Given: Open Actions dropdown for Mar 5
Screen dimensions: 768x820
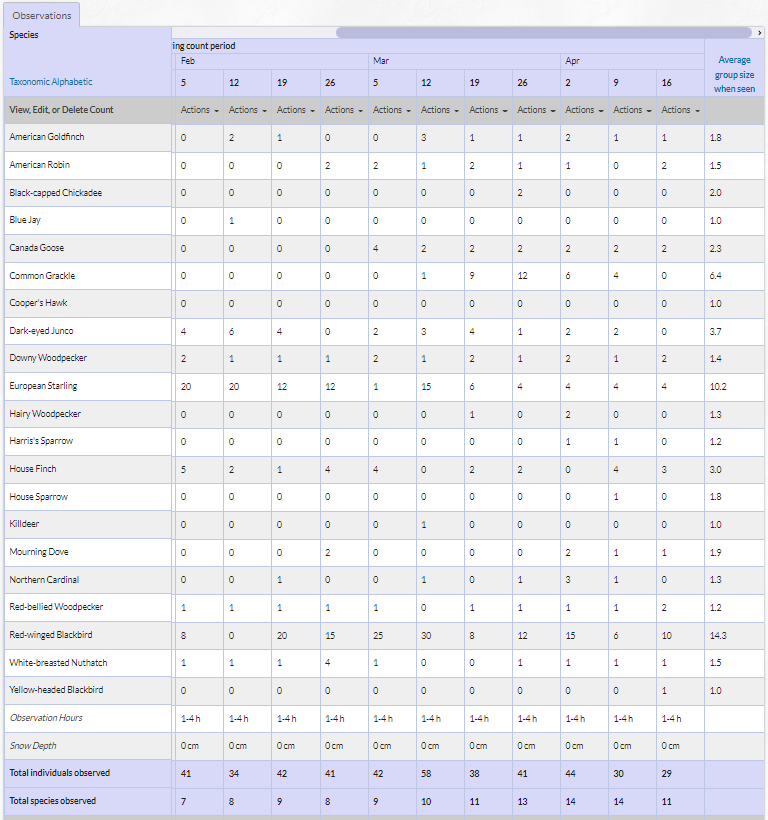Looking at the screenshot, I should 392,110.
